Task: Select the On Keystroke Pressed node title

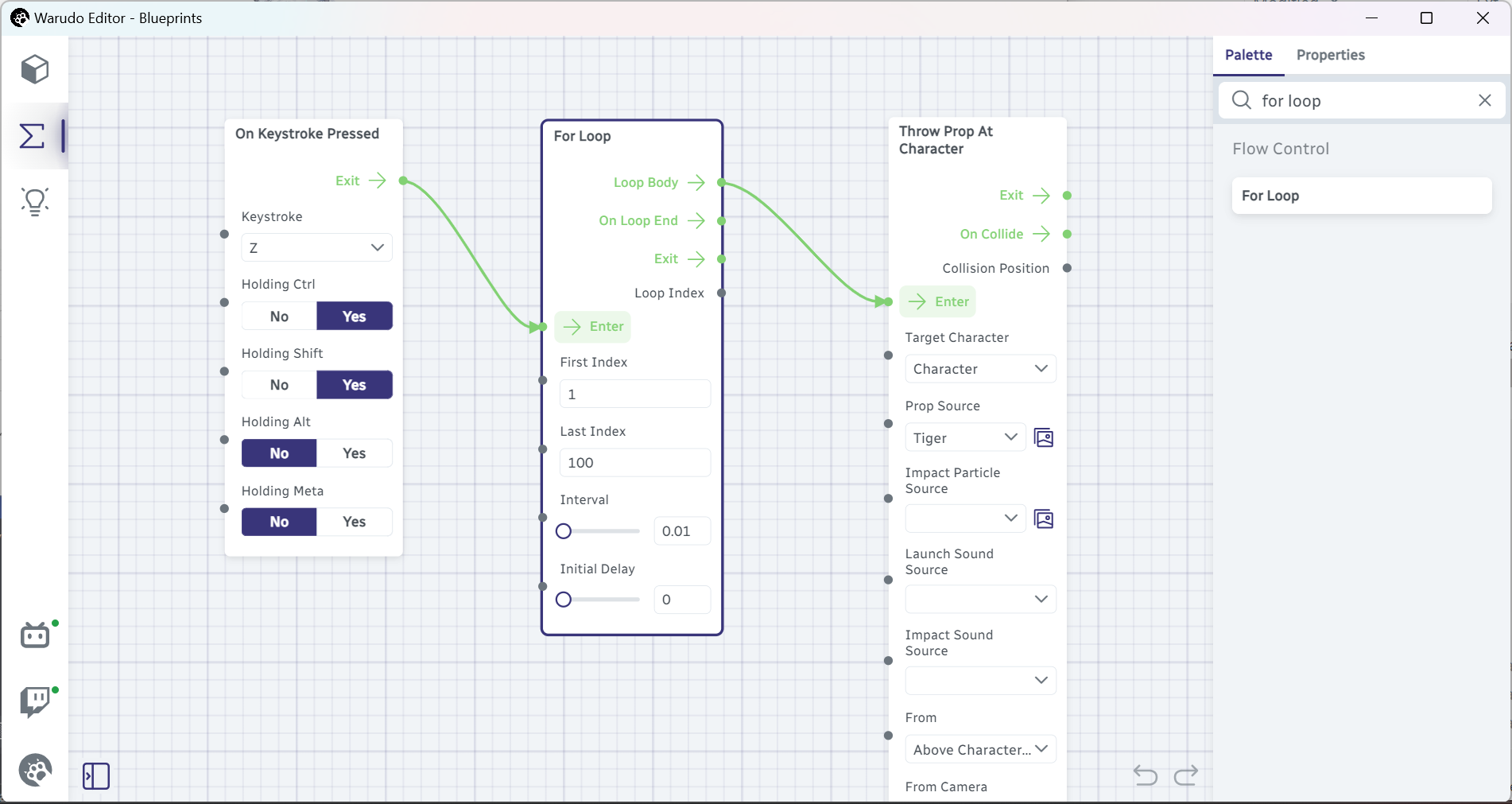Action: [307, 134]
